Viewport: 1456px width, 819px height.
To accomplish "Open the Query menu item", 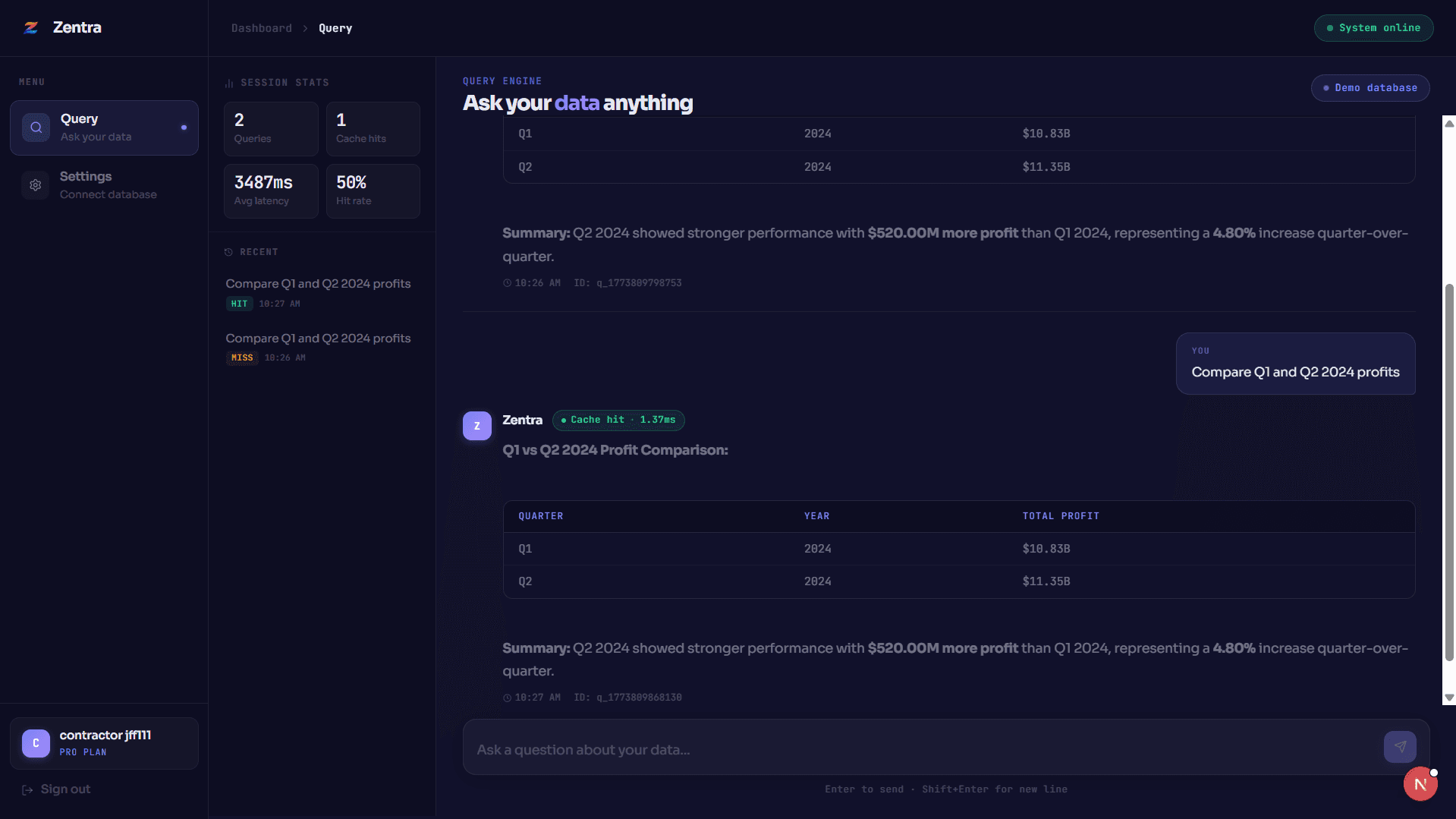I will tap(104, 128).
